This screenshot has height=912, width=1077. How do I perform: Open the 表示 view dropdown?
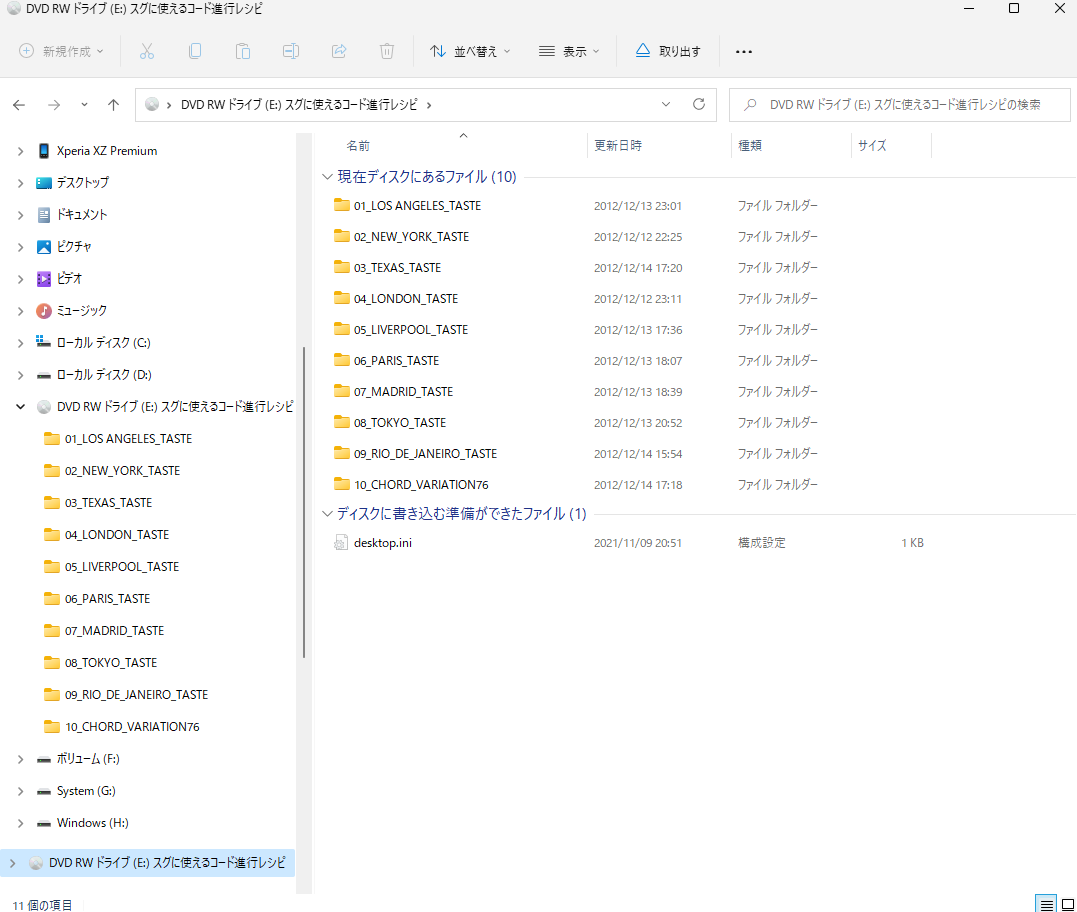click(569, 51)
